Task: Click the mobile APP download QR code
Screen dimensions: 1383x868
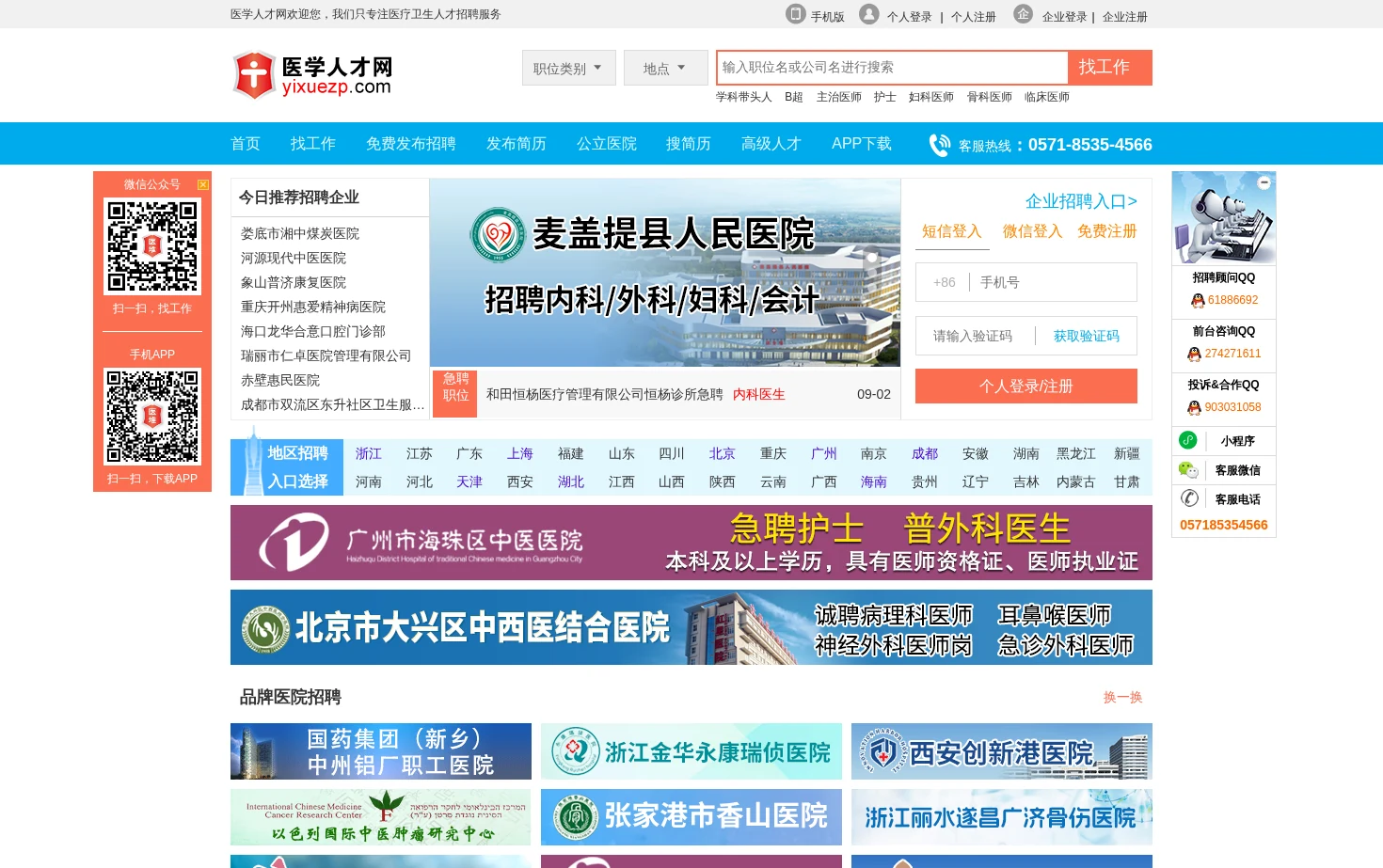Action: pyautogui.click(x=152, y=417)
